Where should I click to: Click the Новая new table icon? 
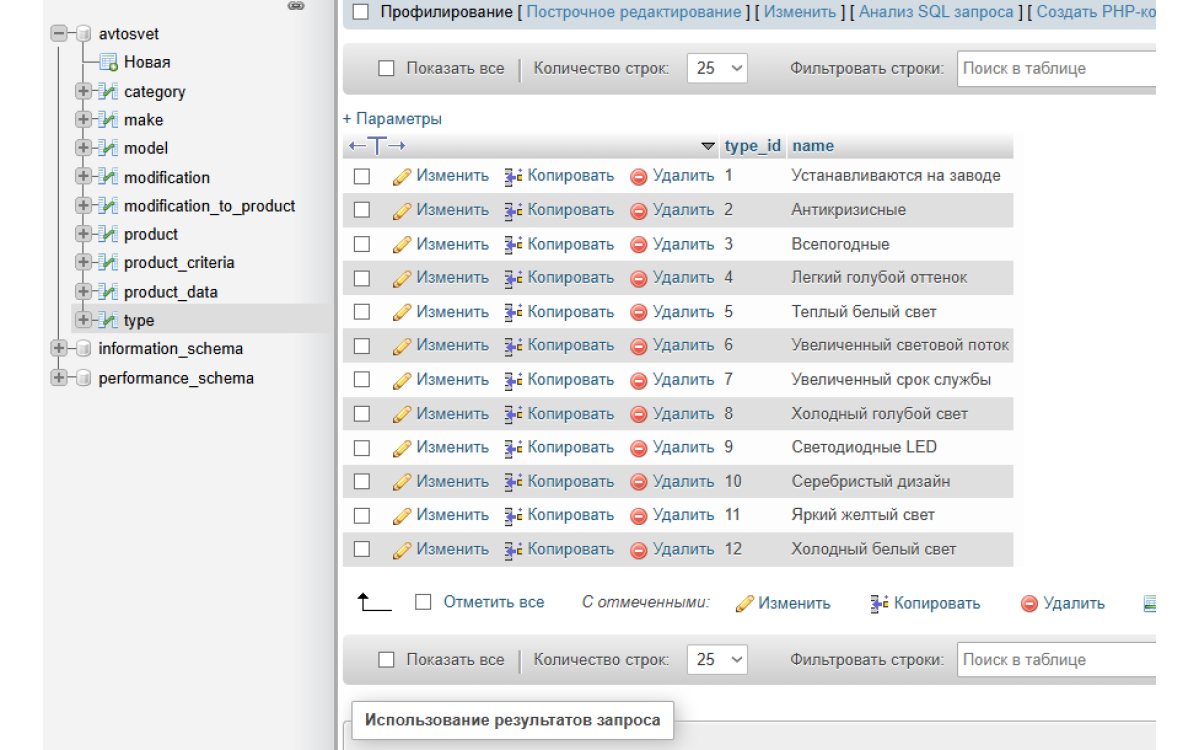pos(109,62)
